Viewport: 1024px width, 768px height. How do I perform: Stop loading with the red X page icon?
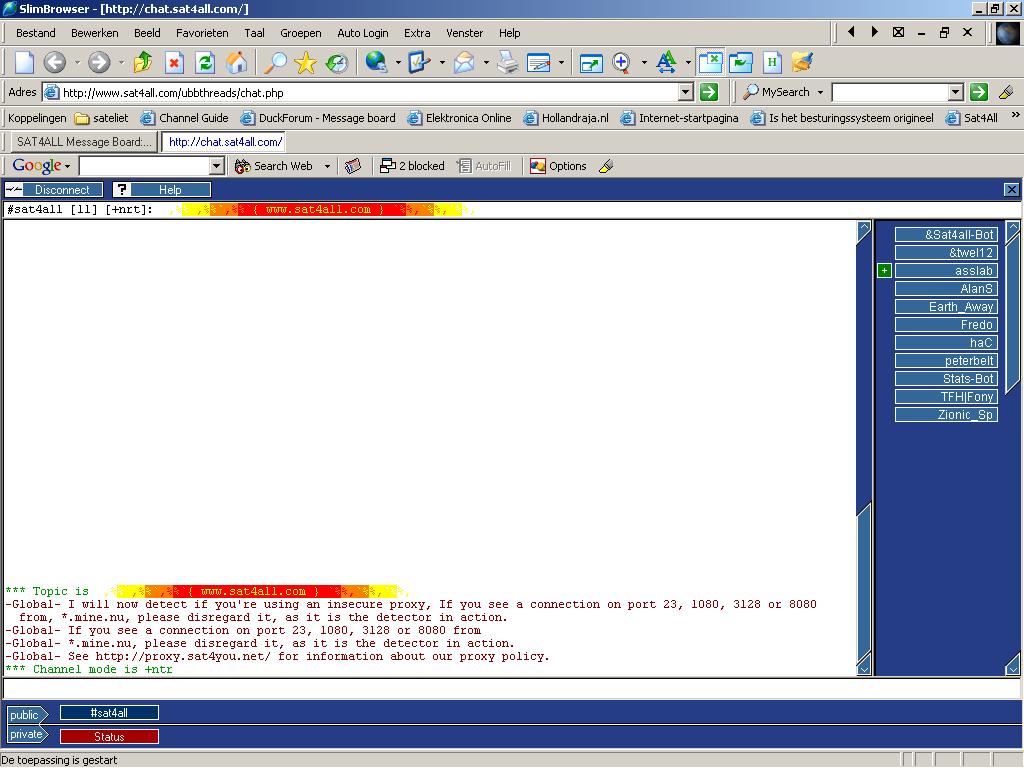pyautogui.click(x=174, y=63)
